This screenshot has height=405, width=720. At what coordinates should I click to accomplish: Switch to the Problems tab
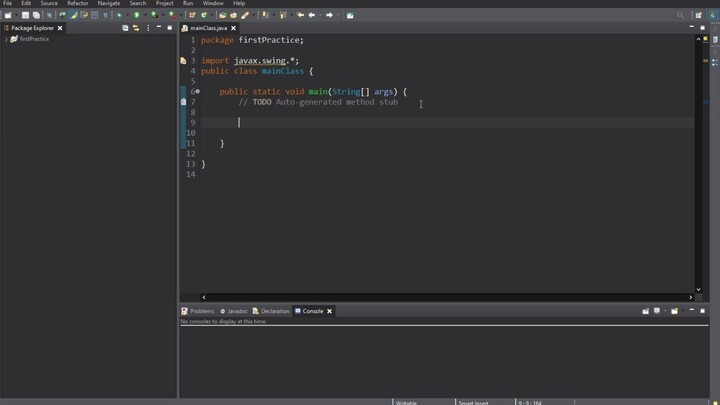[197, 311]
